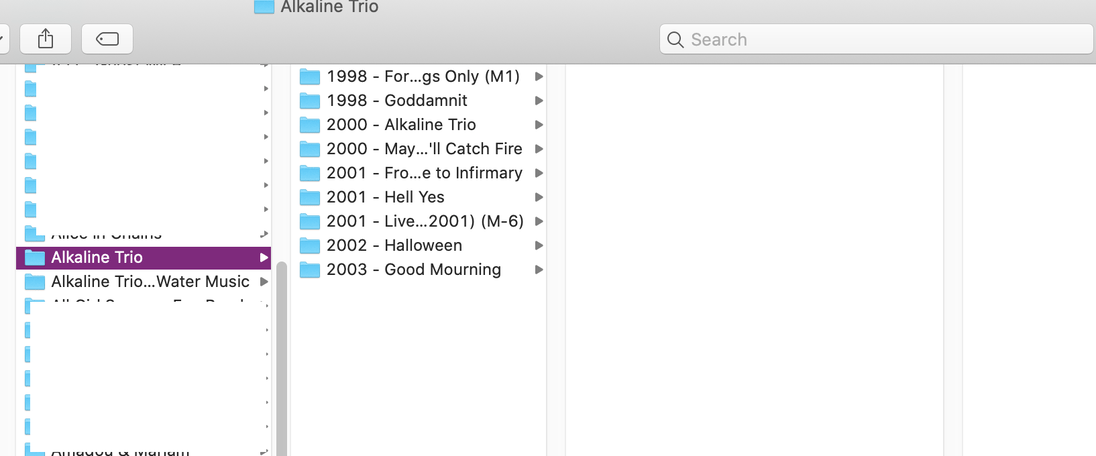This screenshot has height=456, width=1096.
Task: Expand the 1998 - For...gs Only (M1) arrow
Action: (539, 77)
